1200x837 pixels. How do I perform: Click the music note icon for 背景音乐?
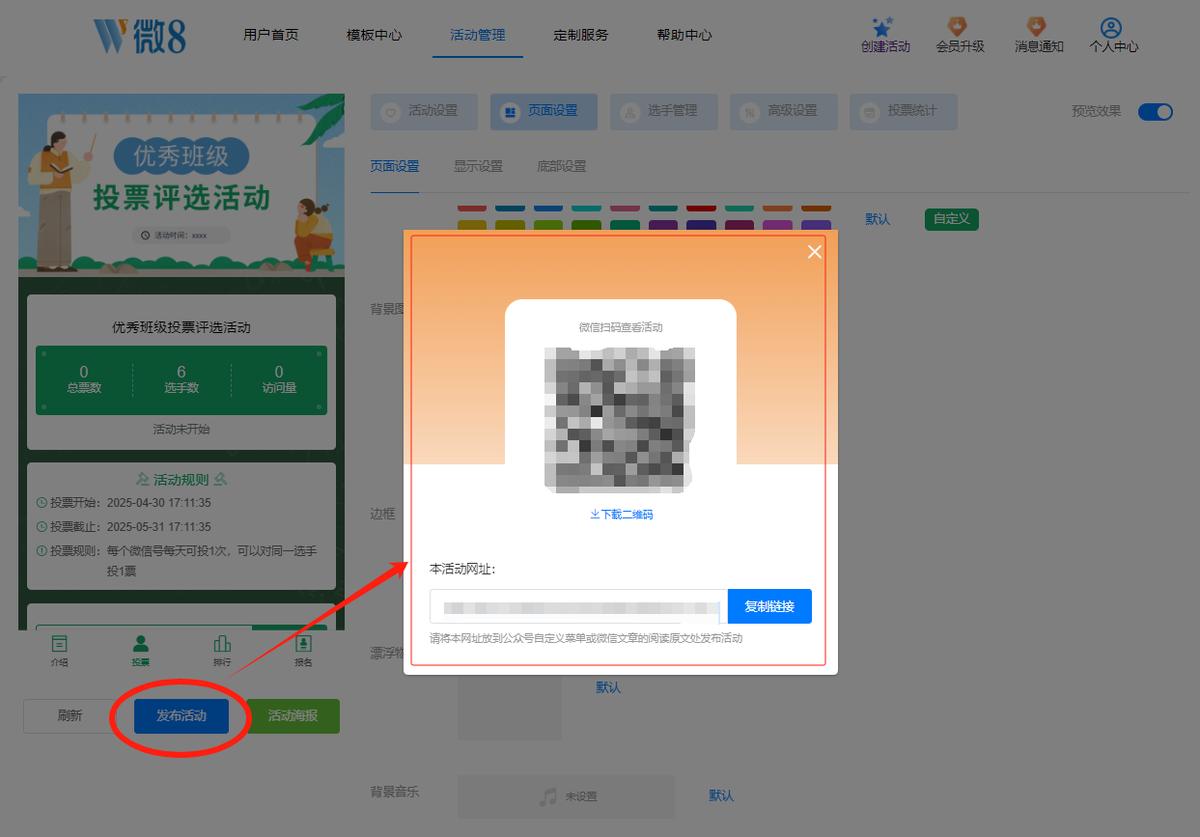(548, 796)
